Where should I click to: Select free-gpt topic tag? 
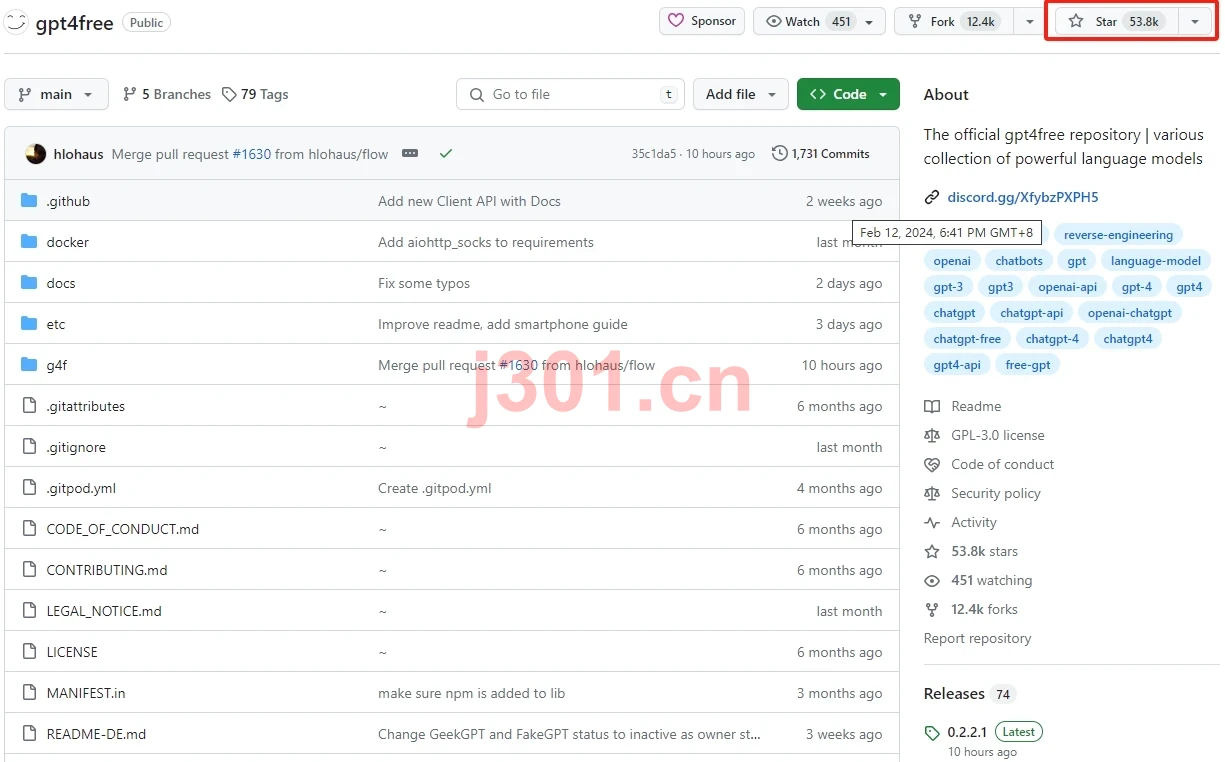pyautogui.click(x=1028, y=365)
